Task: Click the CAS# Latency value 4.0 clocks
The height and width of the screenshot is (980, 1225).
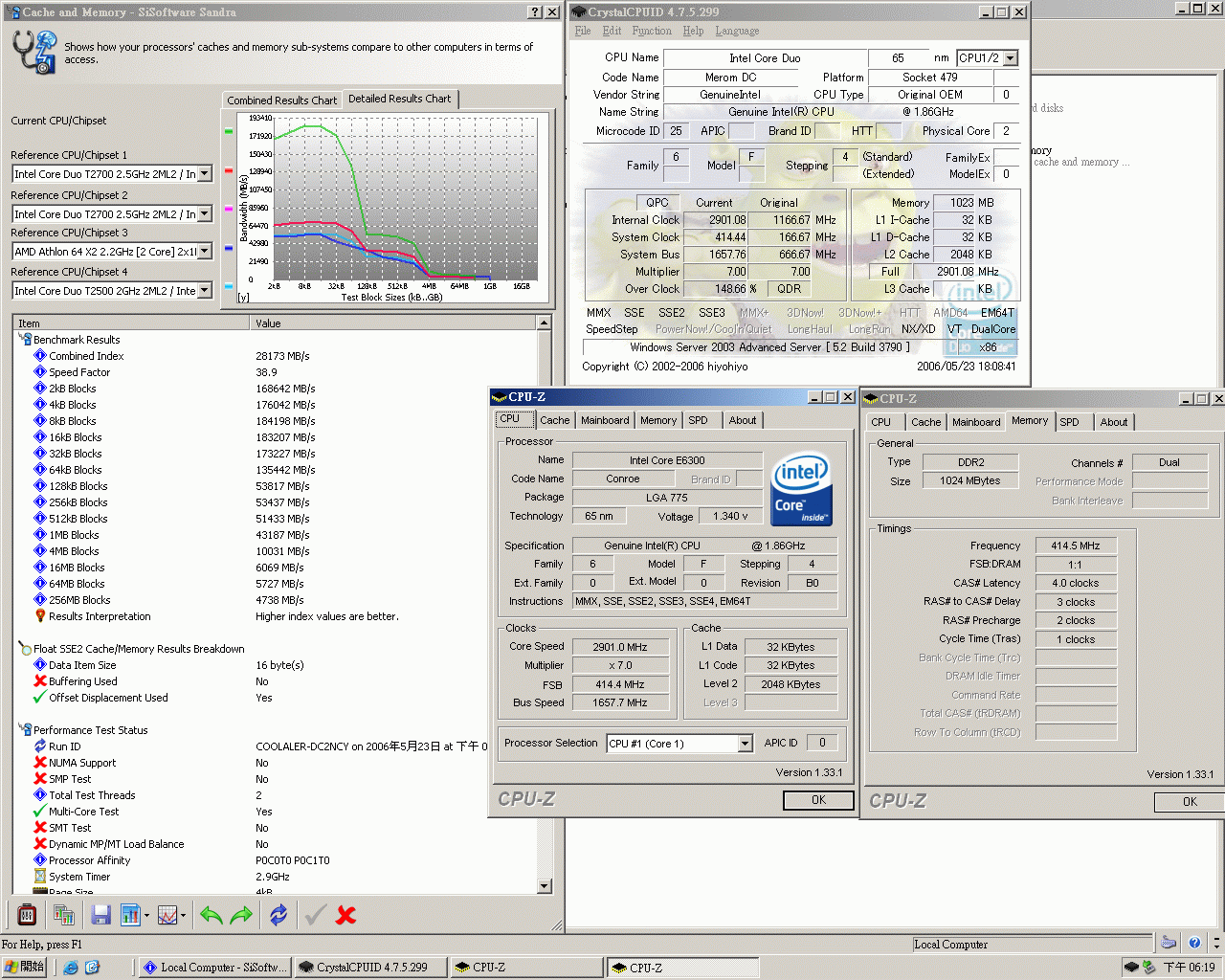Action: (x=1076, y=583)
